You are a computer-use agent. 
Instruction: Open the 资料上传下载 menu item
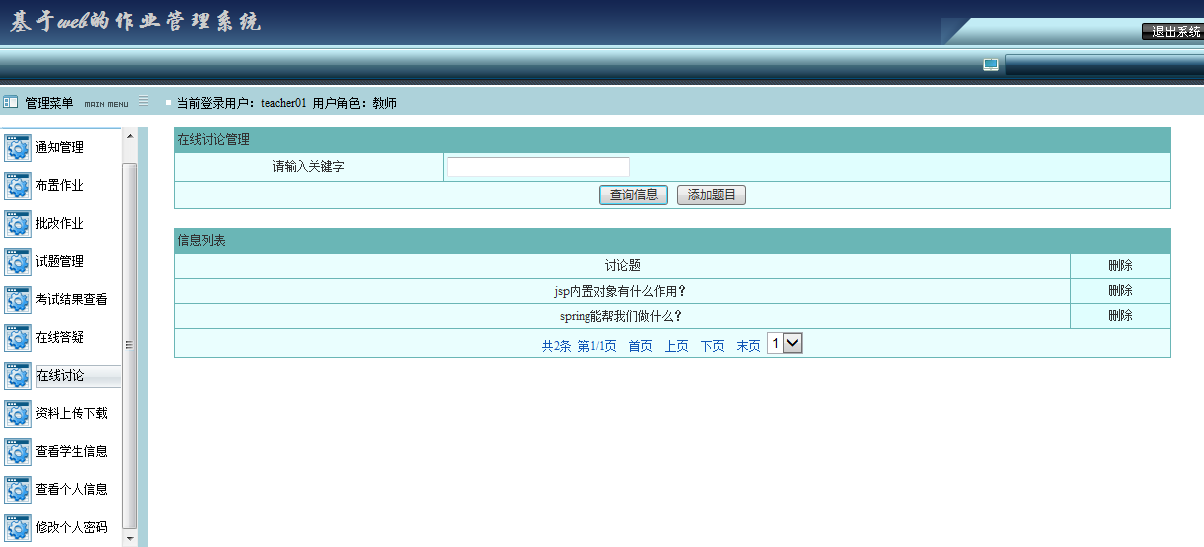tap(71, 414)
